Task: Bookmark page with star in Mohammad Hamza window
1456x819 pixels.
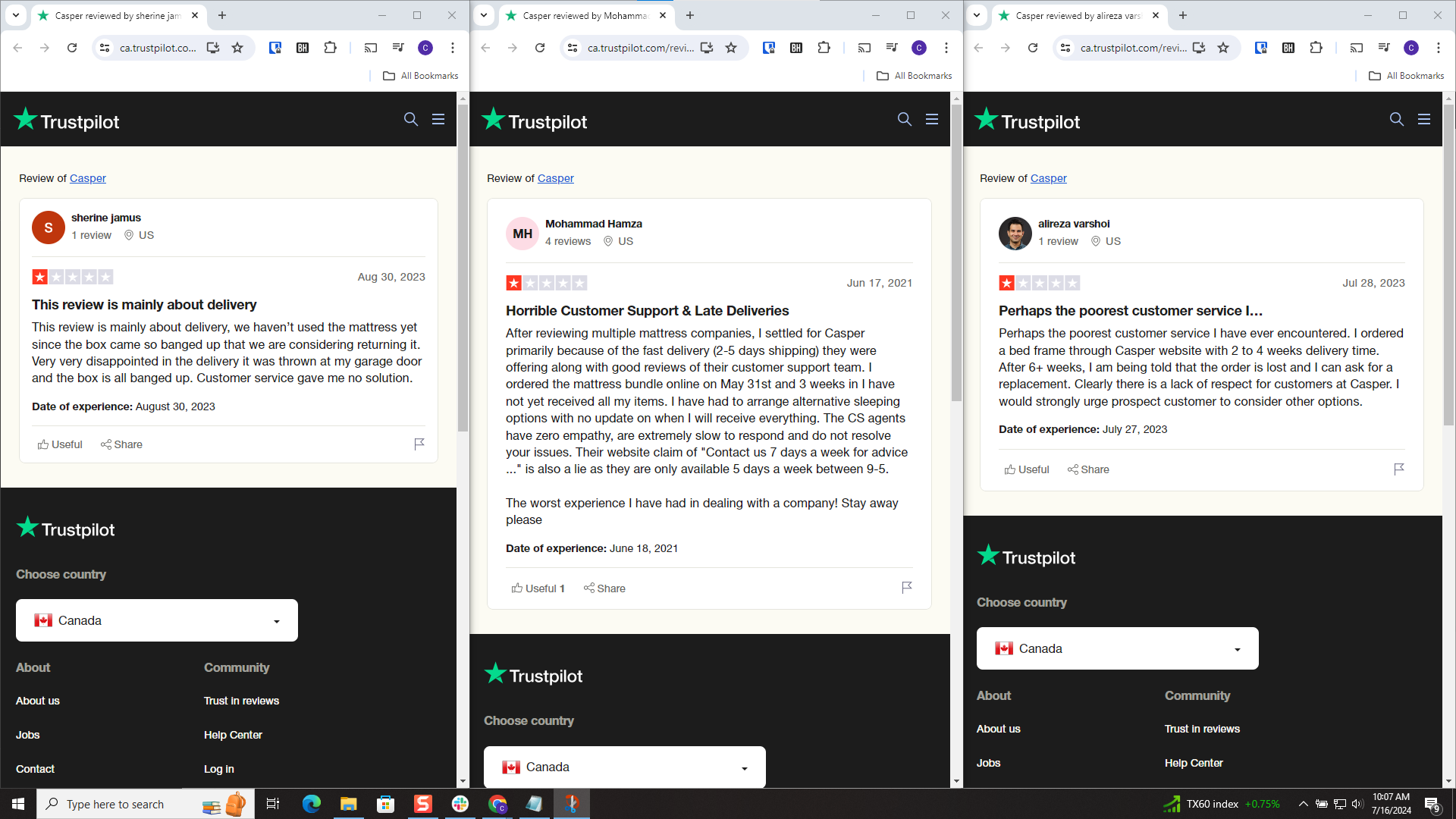Action: 731,48
